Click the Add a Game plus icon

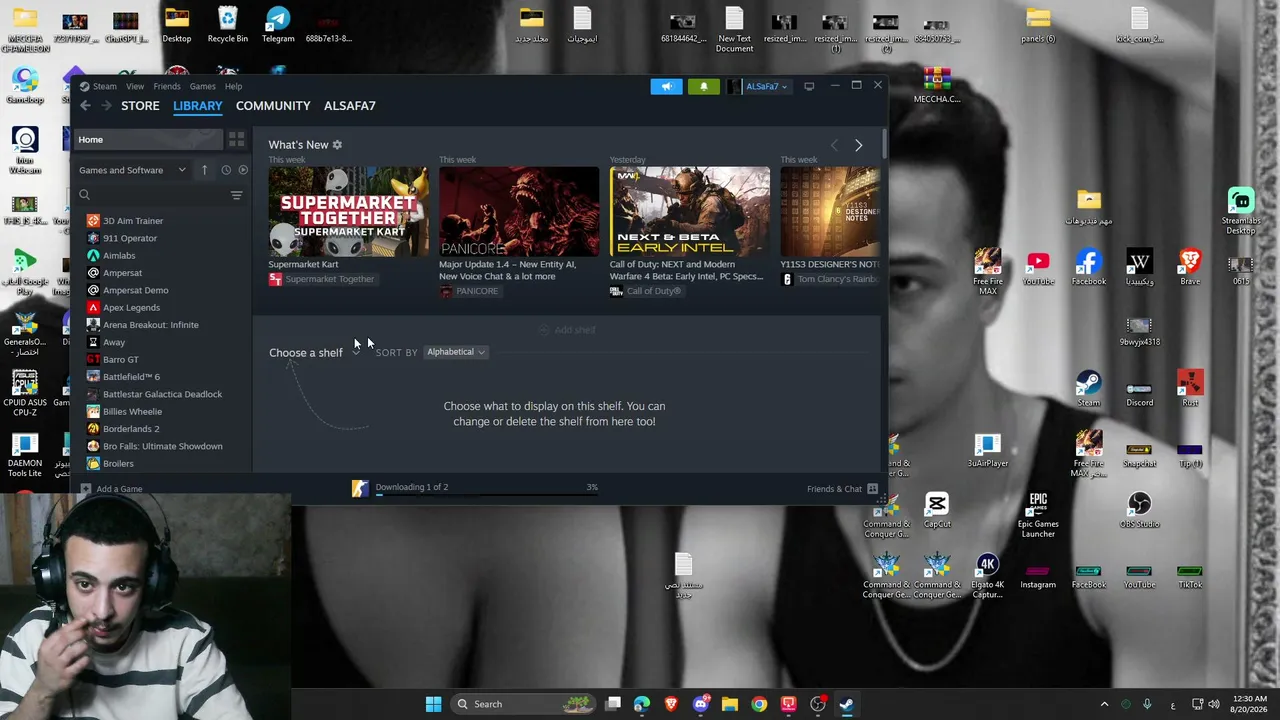tap(86, 489)
